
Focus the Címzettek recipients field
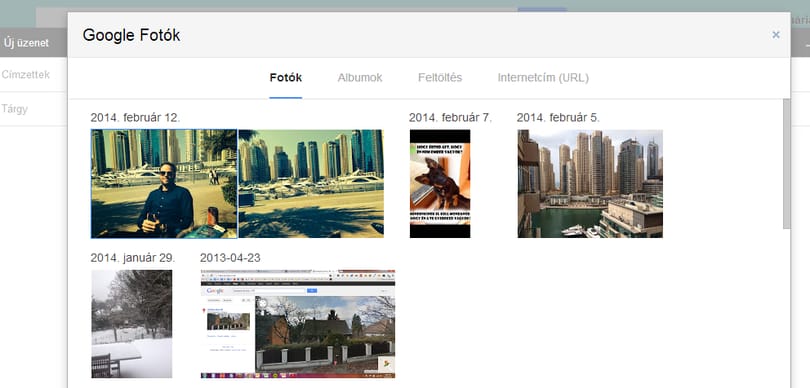(x=34, y=75)
